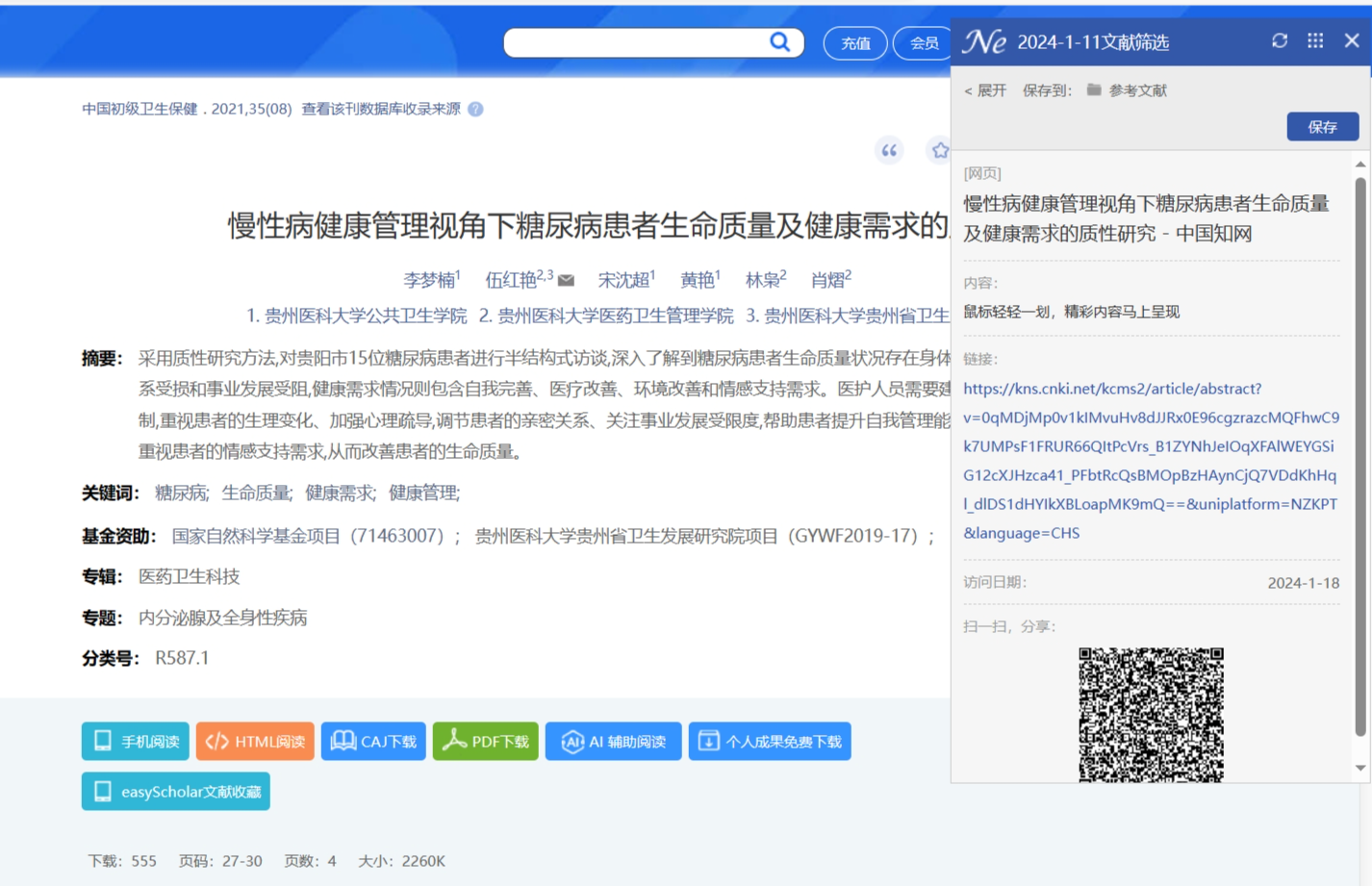Open the 会员 menu item
Viewport: 1372px width, 886px height.
(923, 43)
